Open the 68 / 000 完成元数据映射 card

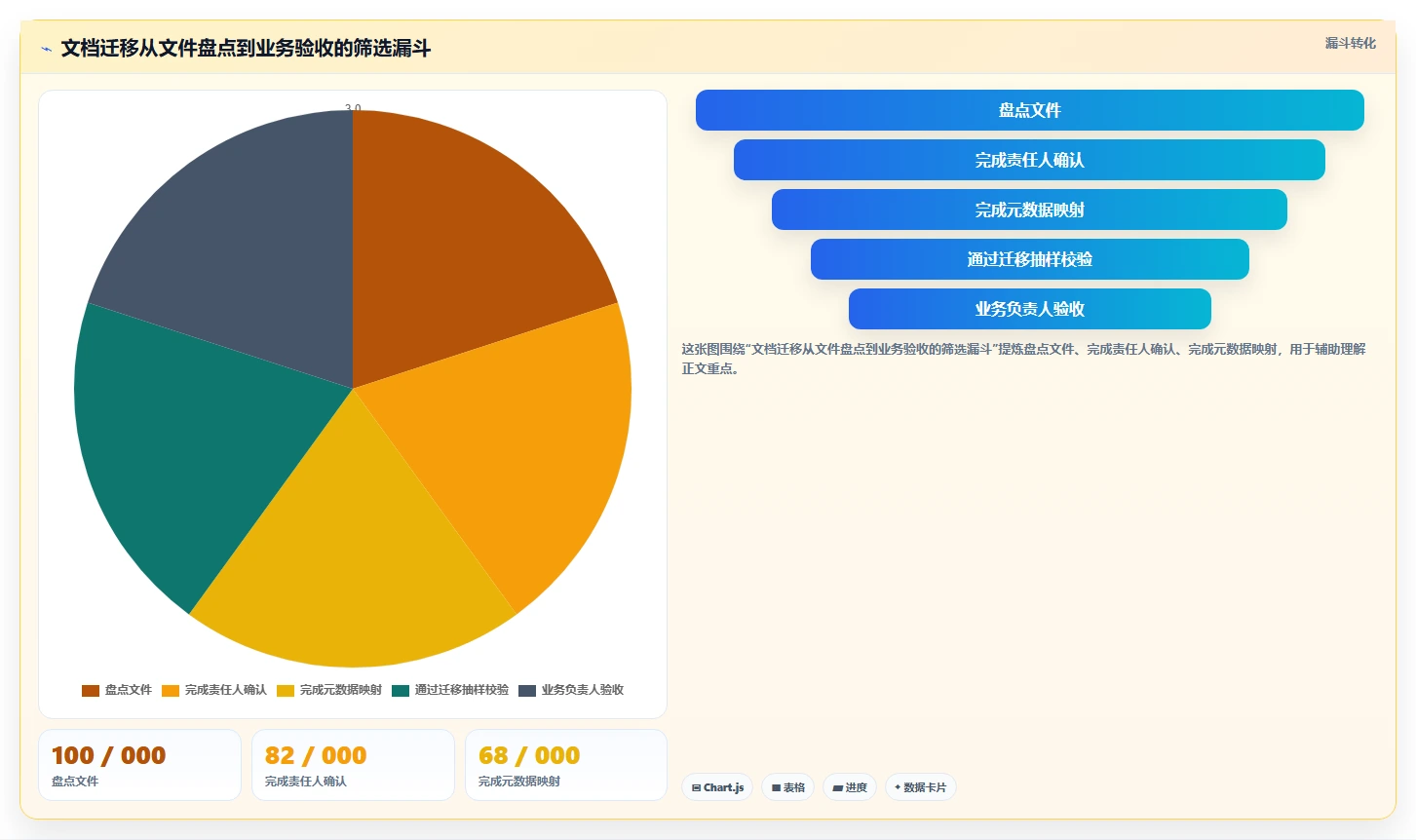point(566,765)
